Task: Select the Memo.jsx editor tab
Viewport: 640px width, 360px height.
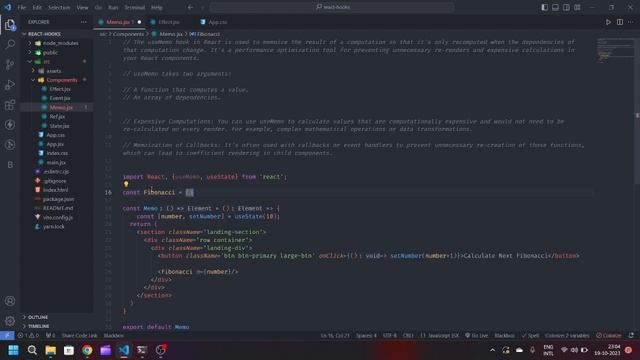Action: (120, 22)
